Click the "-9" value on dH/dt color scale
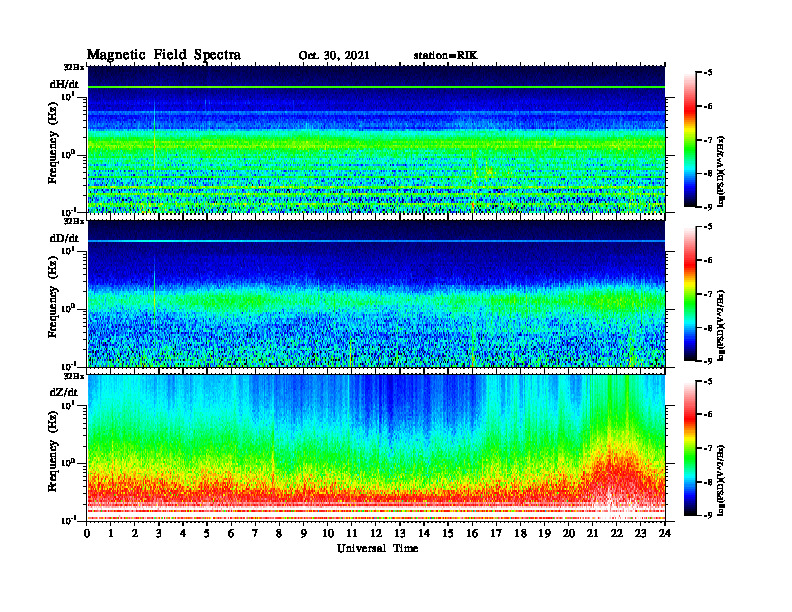This screenshot has height=612, width=792. pyautogui.click(x=708, y=207)
